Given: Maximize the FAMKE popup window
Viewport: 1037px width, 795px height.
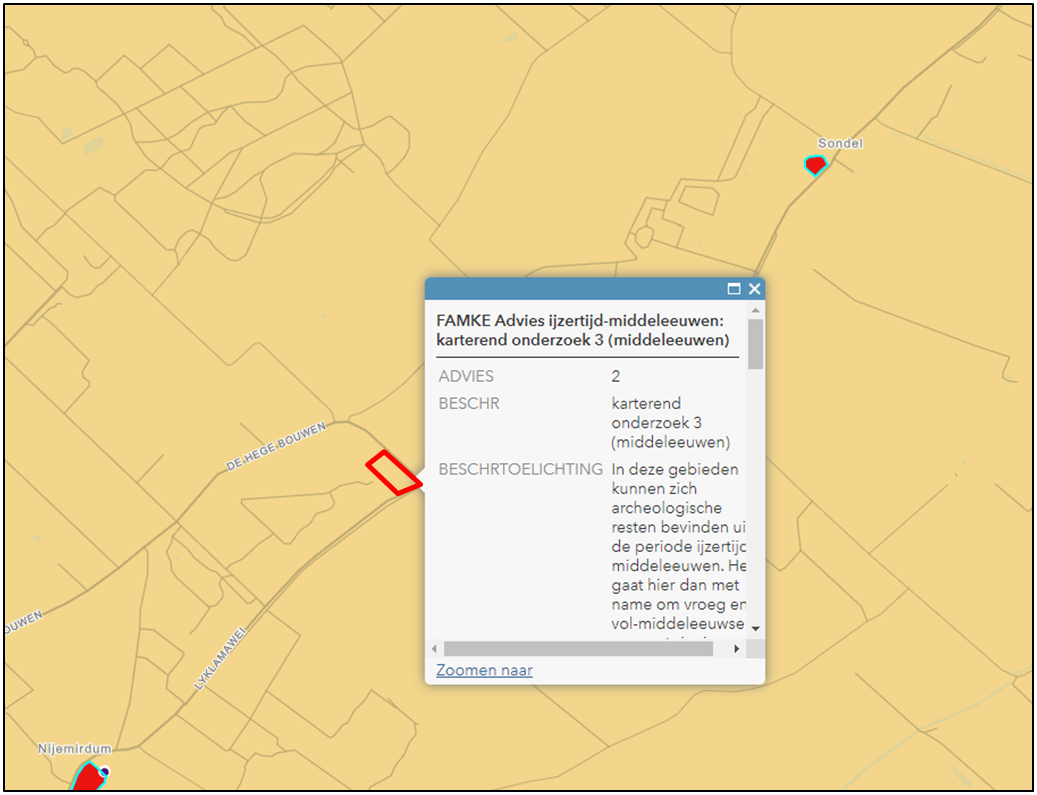Looking at the screenshot, I should pyautogui.click(x=733, y=289).
